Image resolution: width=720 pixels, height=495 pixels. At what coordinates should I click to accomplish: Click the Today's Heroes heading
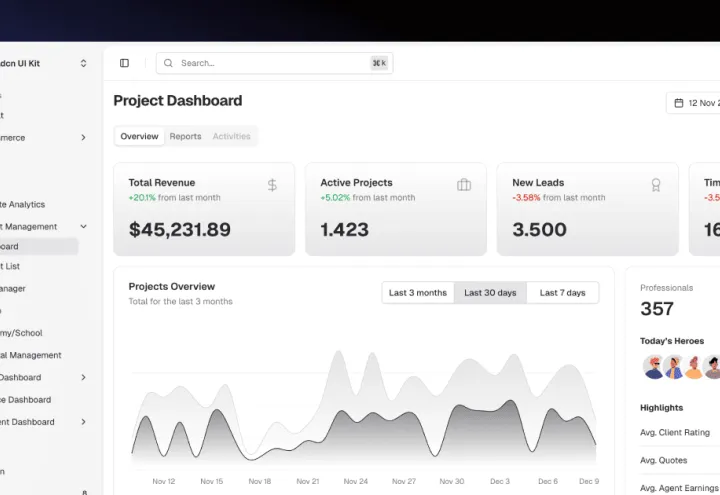pyautogui.click(x=672, y=341)
